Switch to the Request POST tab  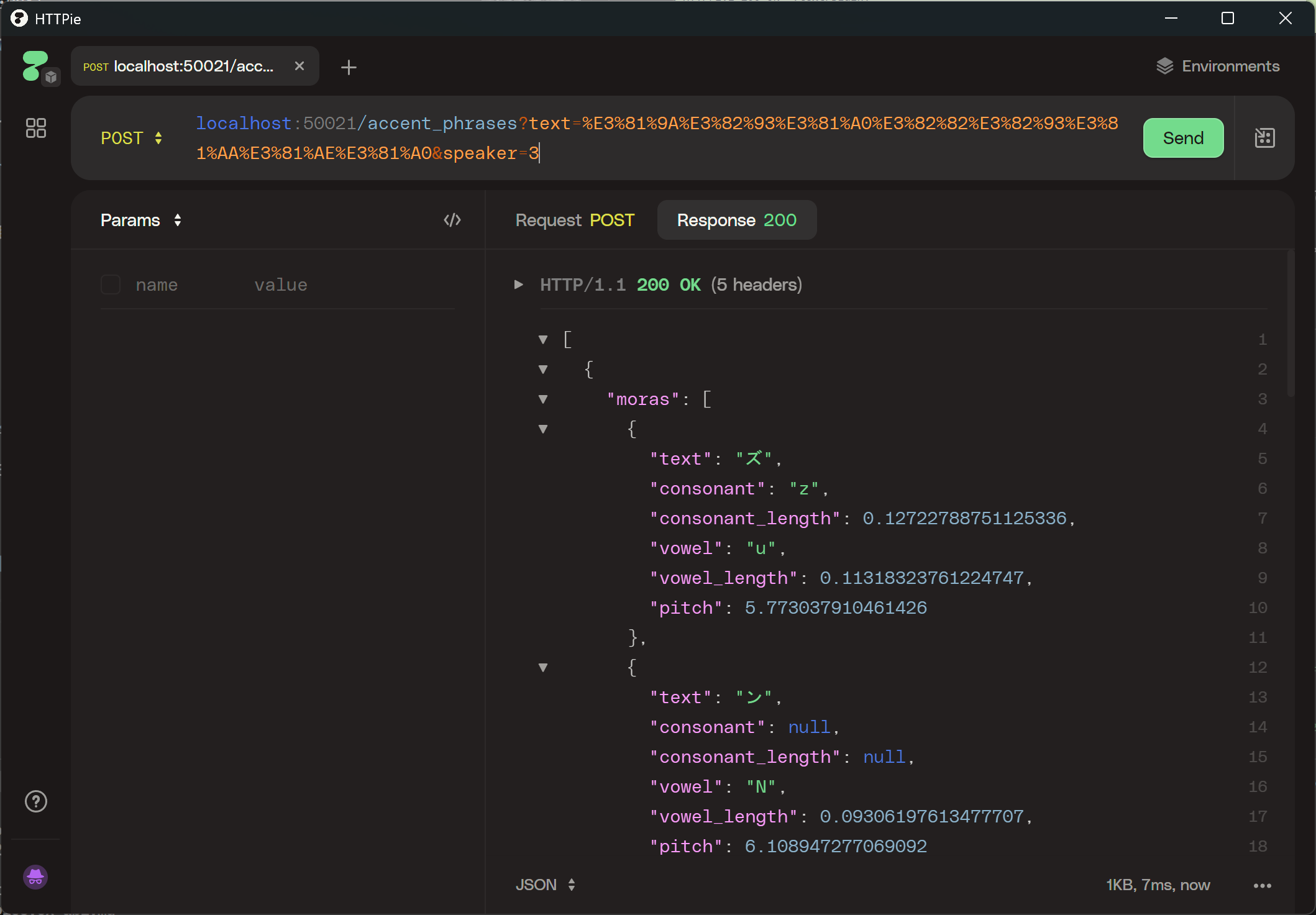[x=574, y=220]
